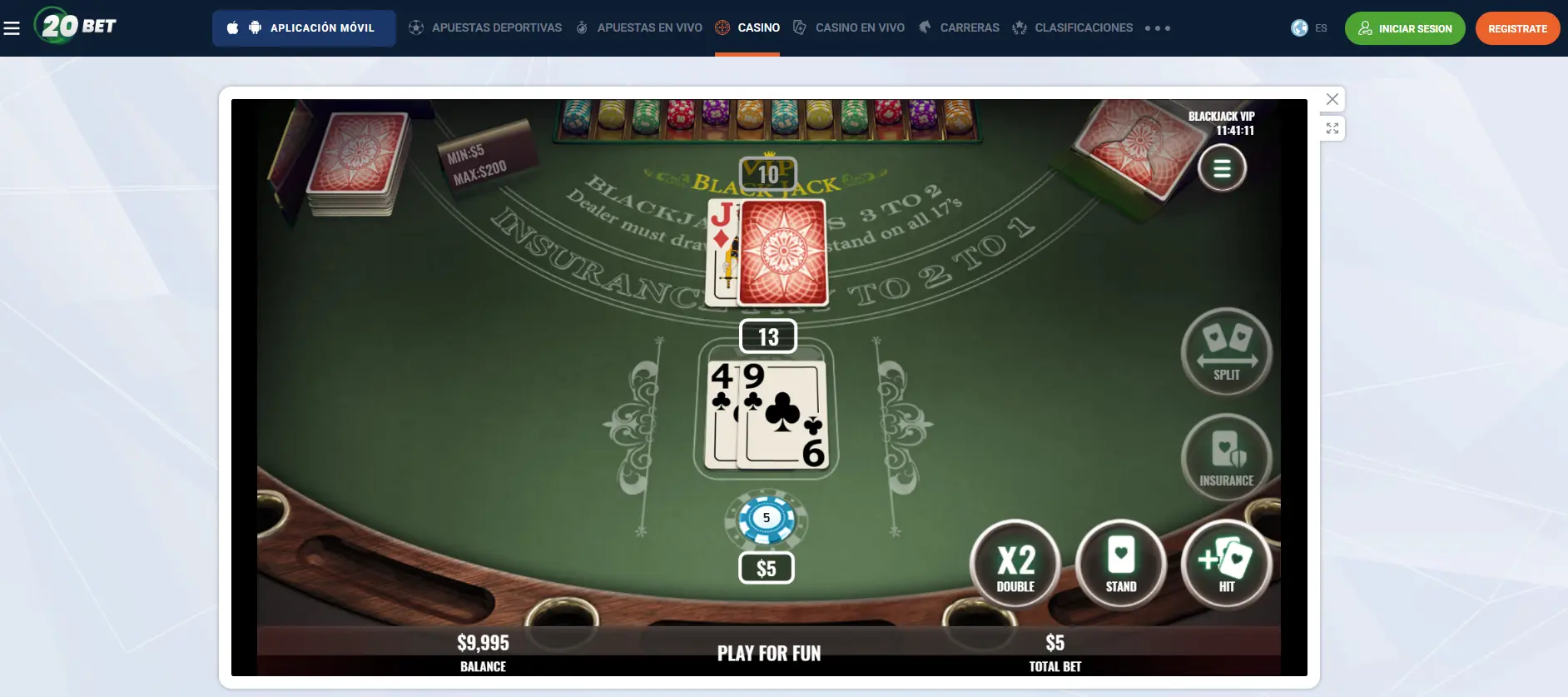Open the round blackjack game menu icon
Image resolution: width=1568 pixels, height=697 pixels.
(x=1222, y=168)
